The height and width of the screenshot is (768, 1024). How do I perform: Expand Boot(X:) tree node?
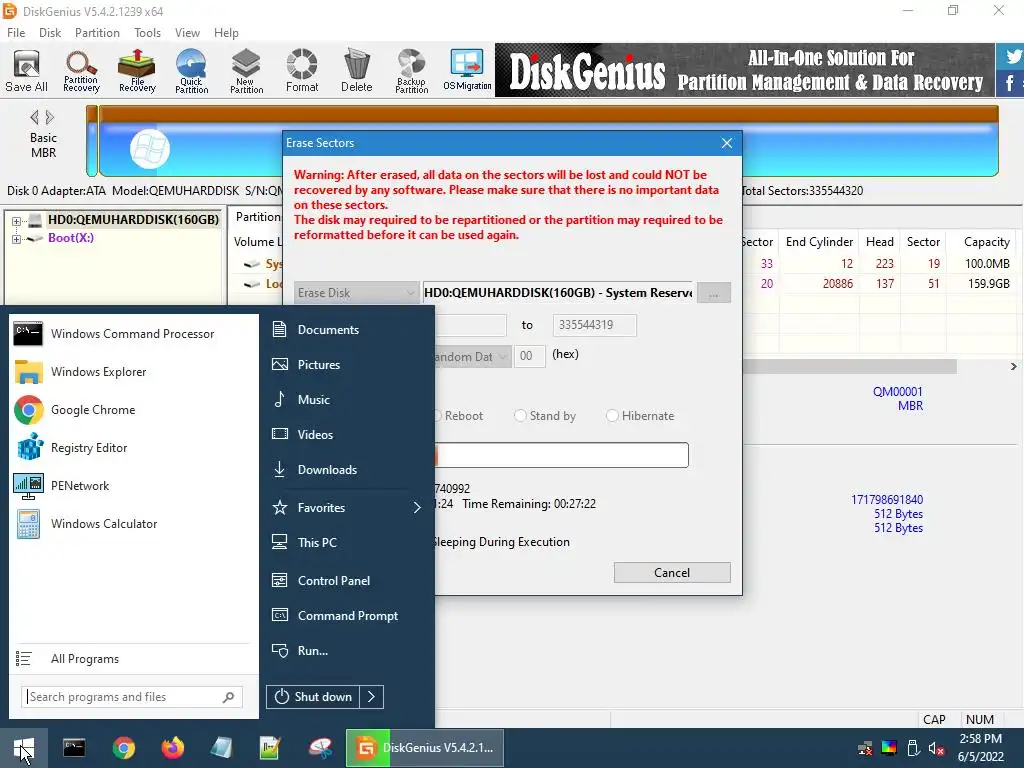pos(16,239)
